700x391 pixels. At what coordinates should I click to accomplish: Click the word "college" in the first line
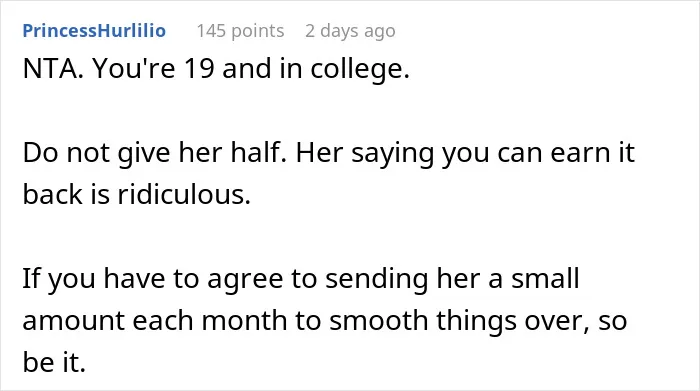(355, 70)
